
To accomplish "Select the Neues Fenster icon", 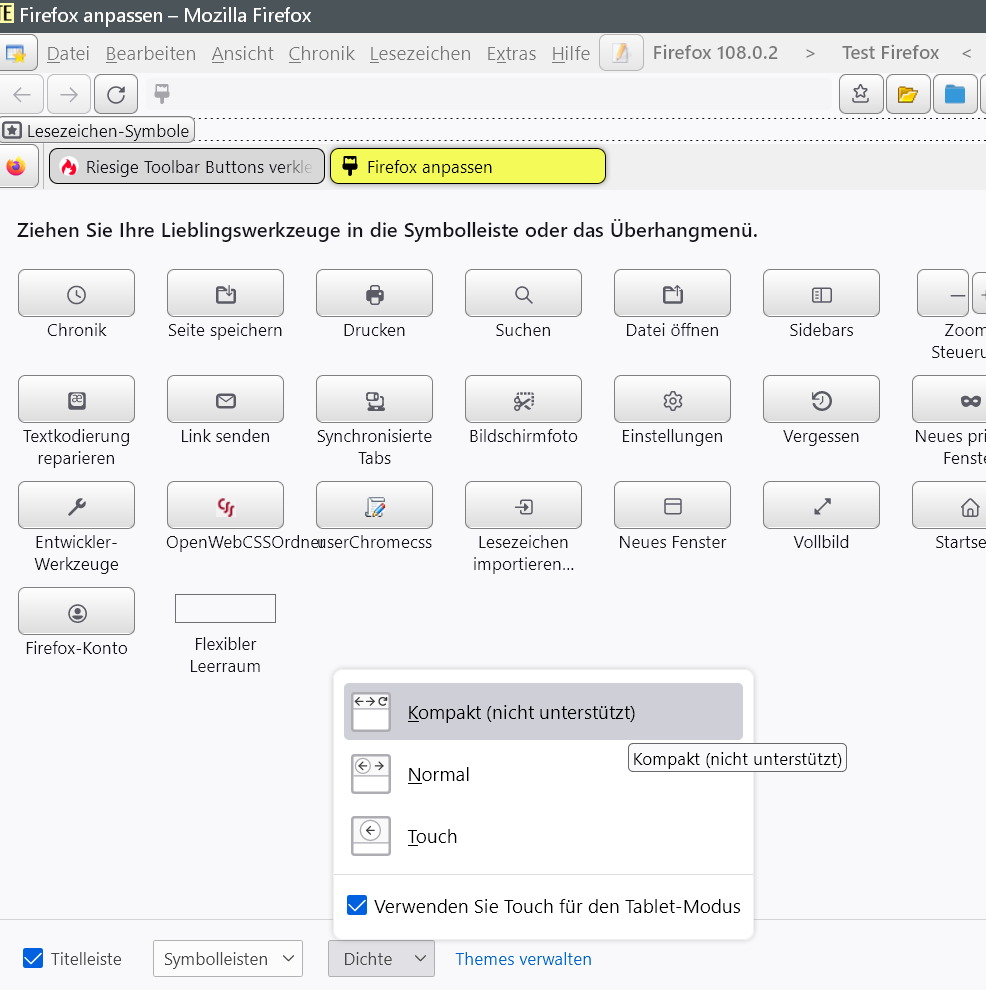I will click(672, 506).
